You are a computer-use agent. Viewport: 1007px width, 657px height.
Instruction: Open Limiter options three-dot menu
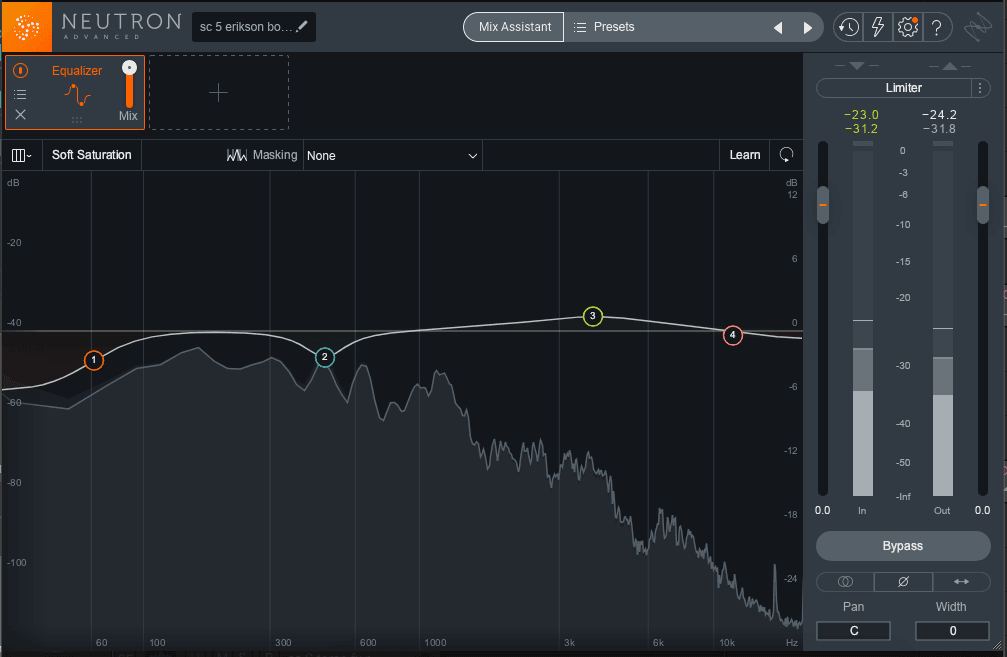(980, 88)
